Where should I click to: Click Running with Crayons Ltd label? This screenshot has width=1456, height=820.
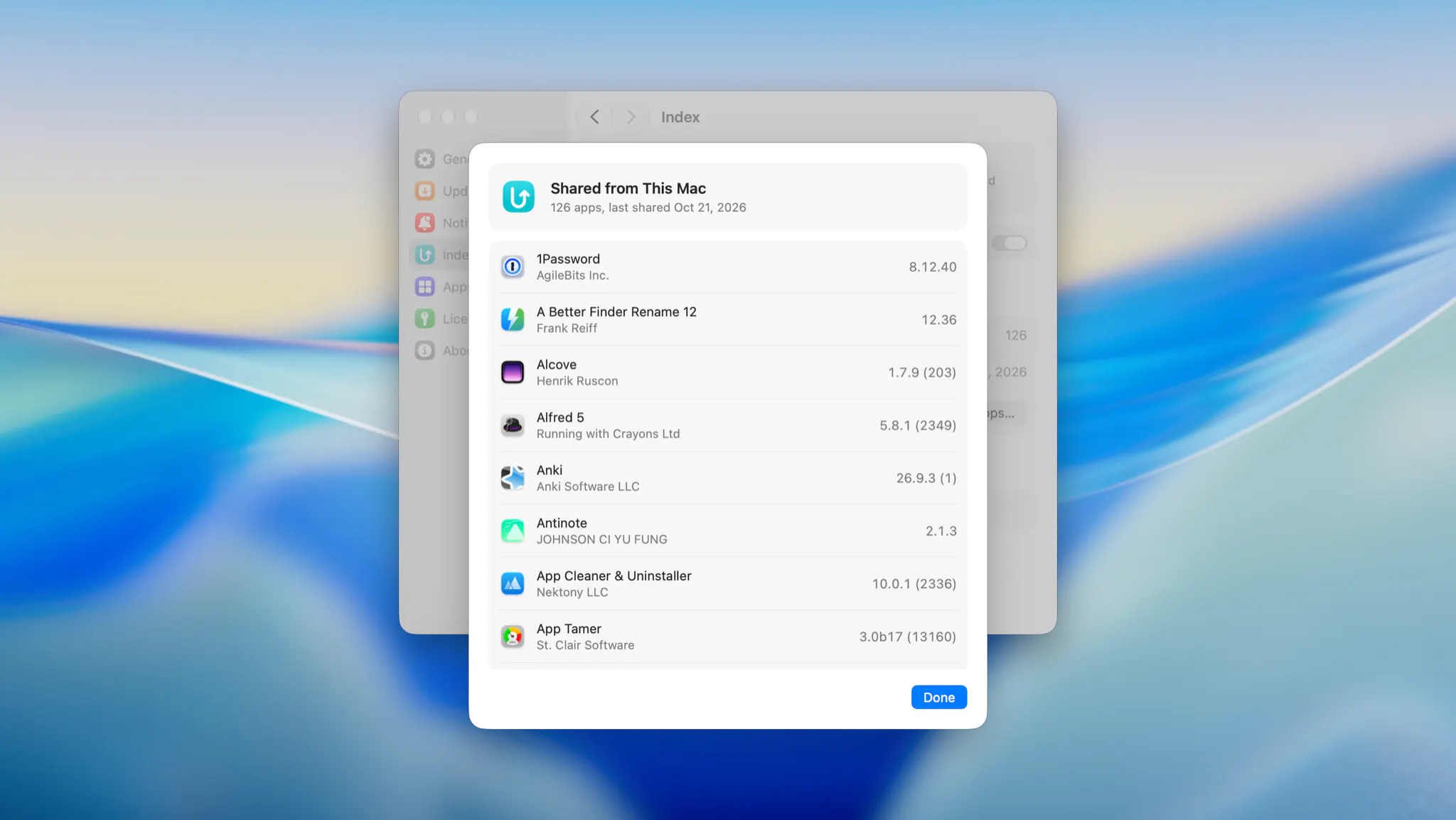608,434
